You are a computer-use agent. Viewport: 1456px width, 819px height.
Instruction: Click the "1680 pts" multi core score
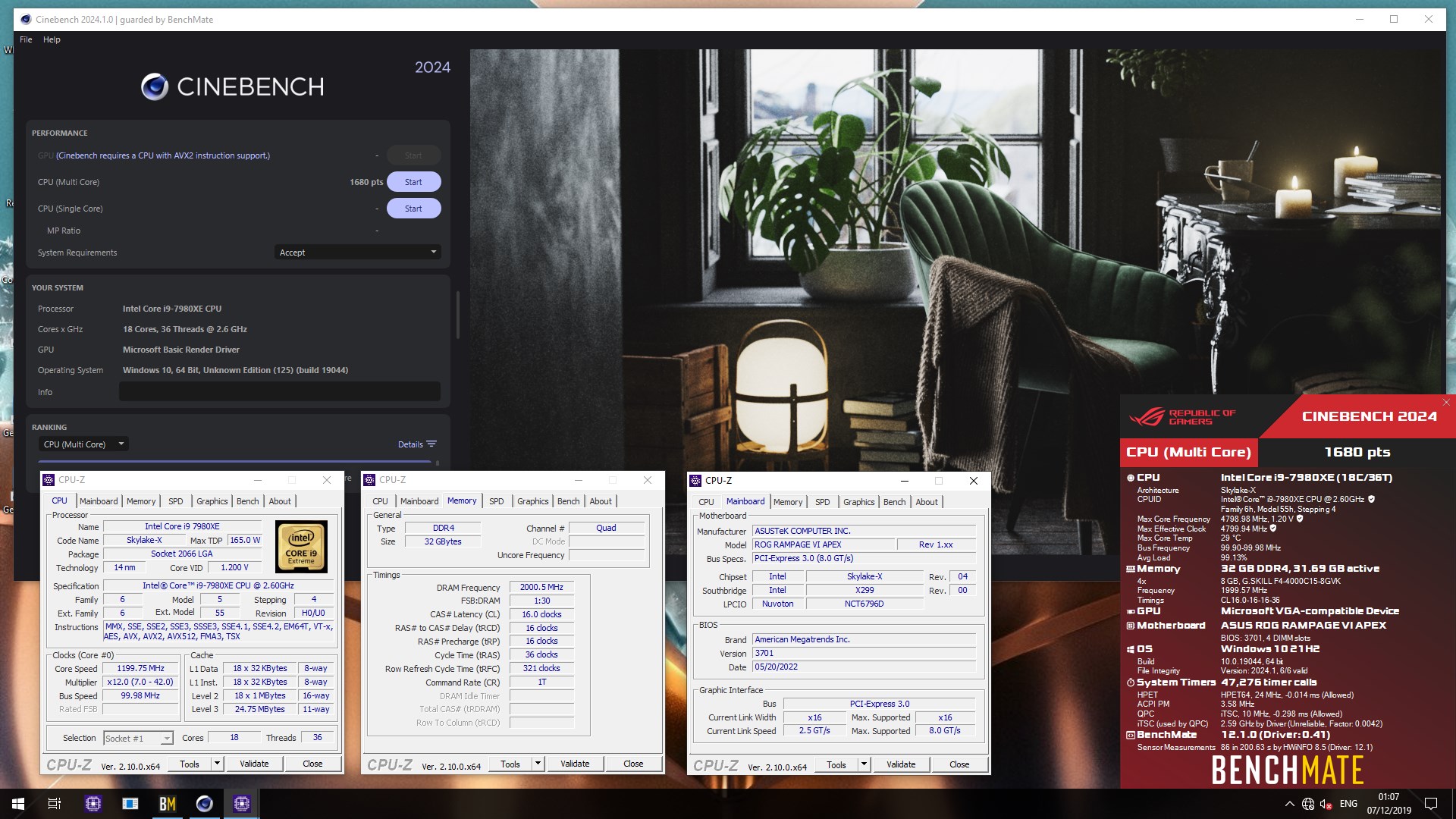click(x=366, y=182)
